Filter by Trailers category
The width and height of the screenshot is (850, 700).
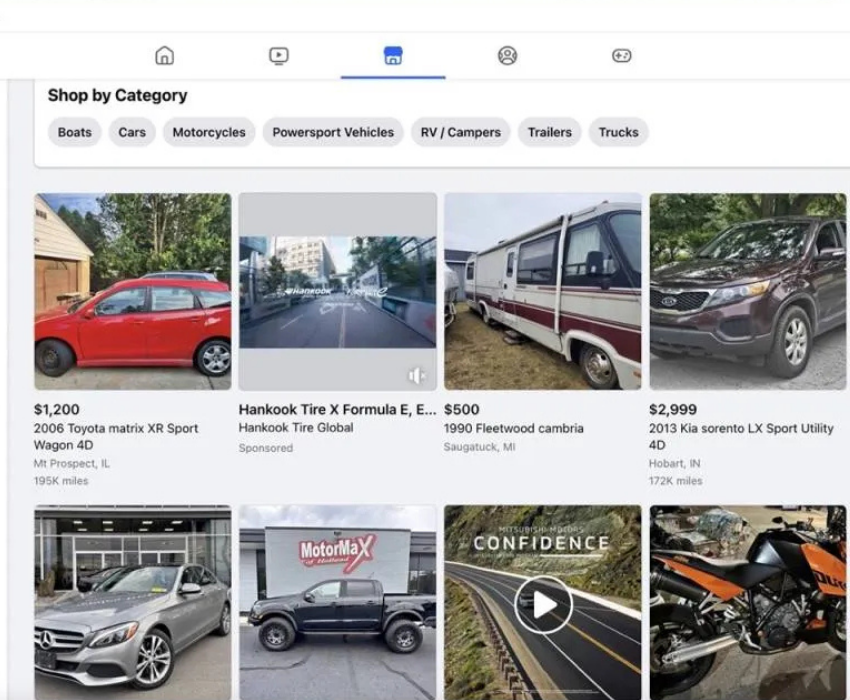tap(549, 132)
